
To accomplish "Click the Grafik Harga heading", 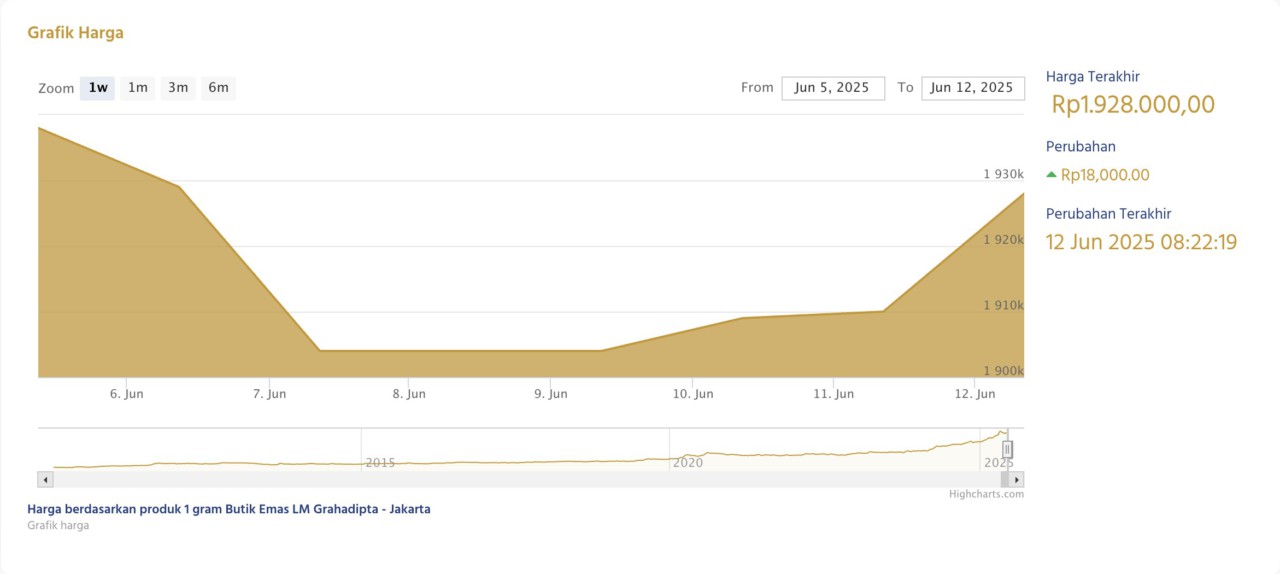I will pyautogui.click(x=76, y=33).
